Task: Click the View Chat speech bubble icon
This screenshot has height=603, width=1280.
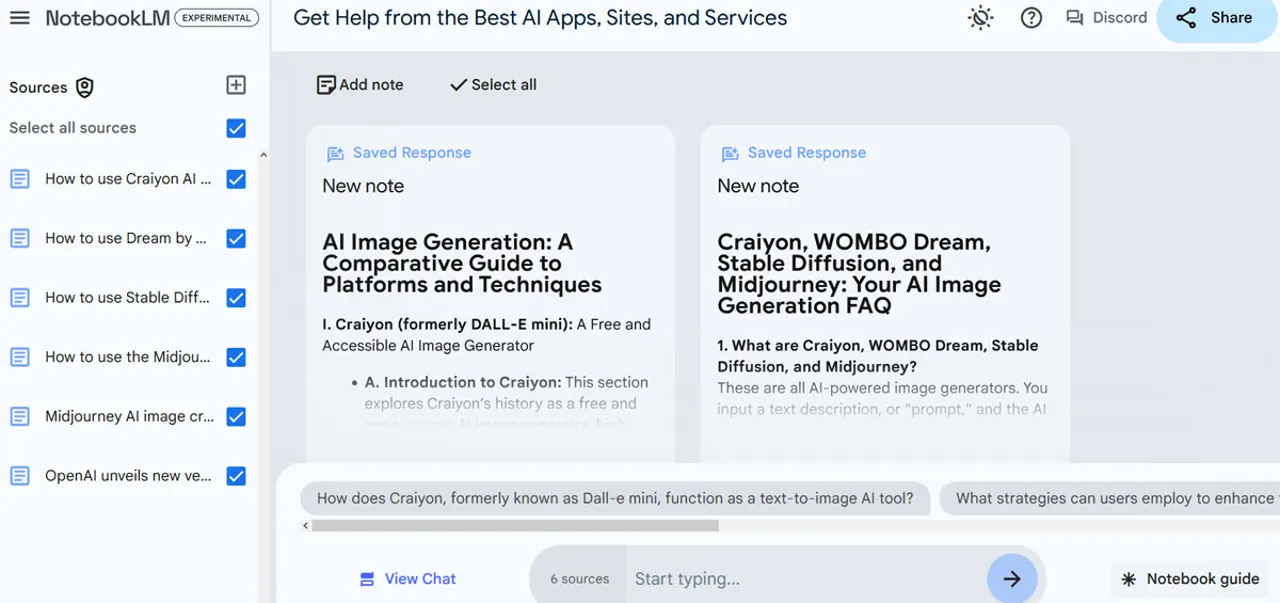Action: (x=367, y=578)
